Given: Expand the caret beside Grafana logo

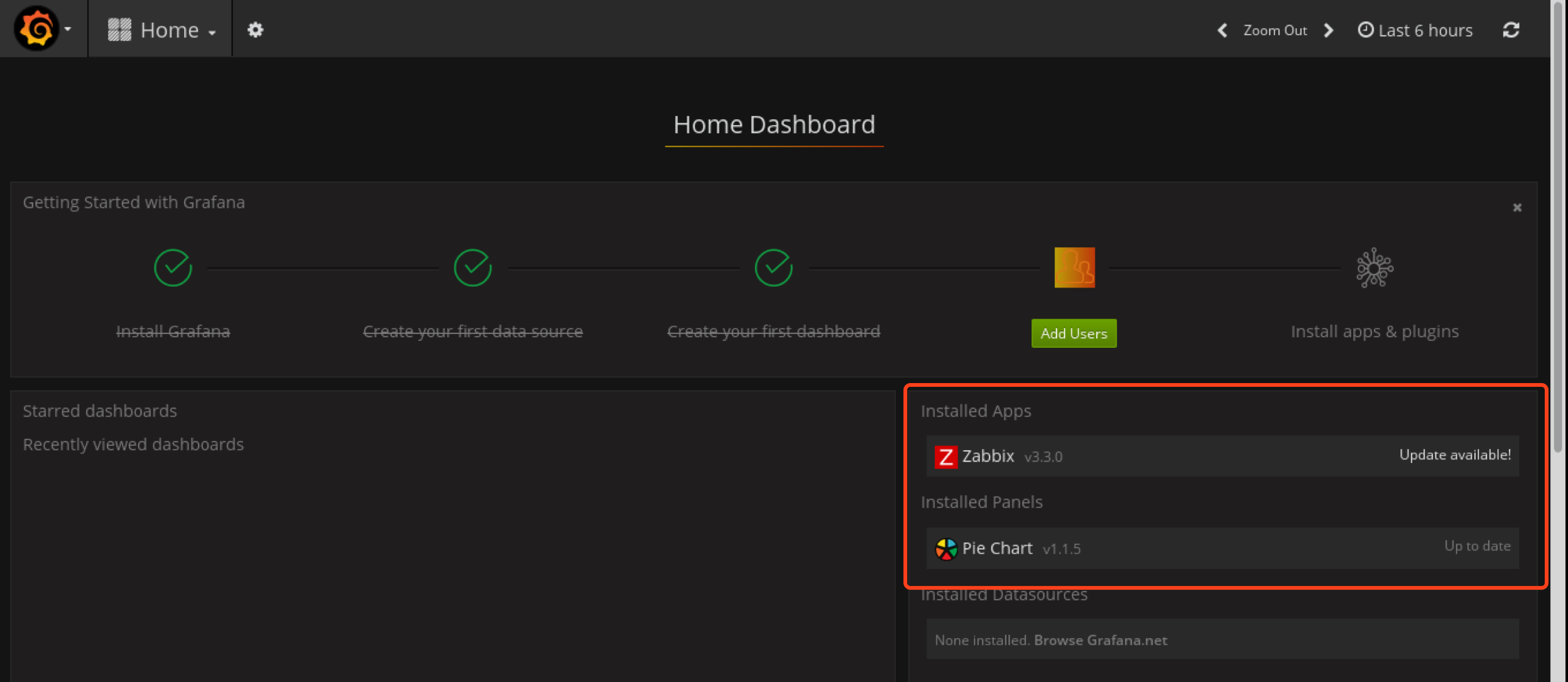Looking at the screenshot, I should [68, 29].
